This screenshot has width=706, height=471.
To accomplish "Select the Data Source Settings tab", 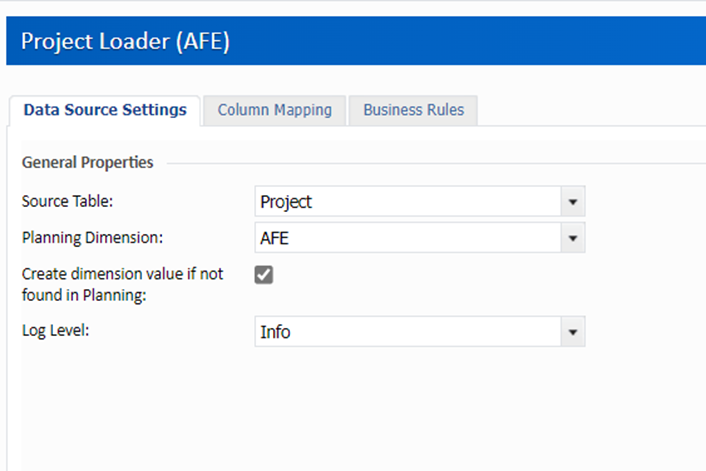I will tap(105, 110).
